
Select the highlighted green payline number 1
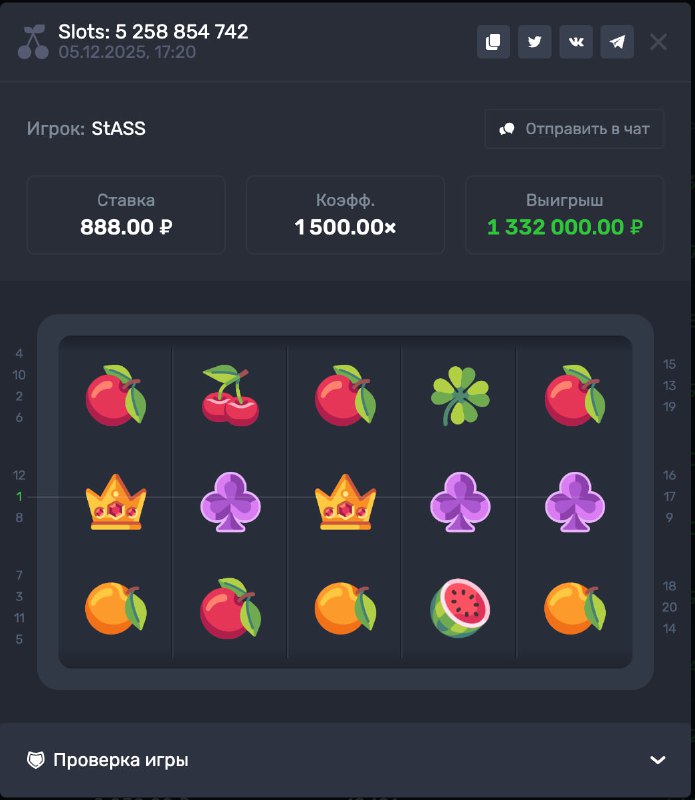coord(19,496)
